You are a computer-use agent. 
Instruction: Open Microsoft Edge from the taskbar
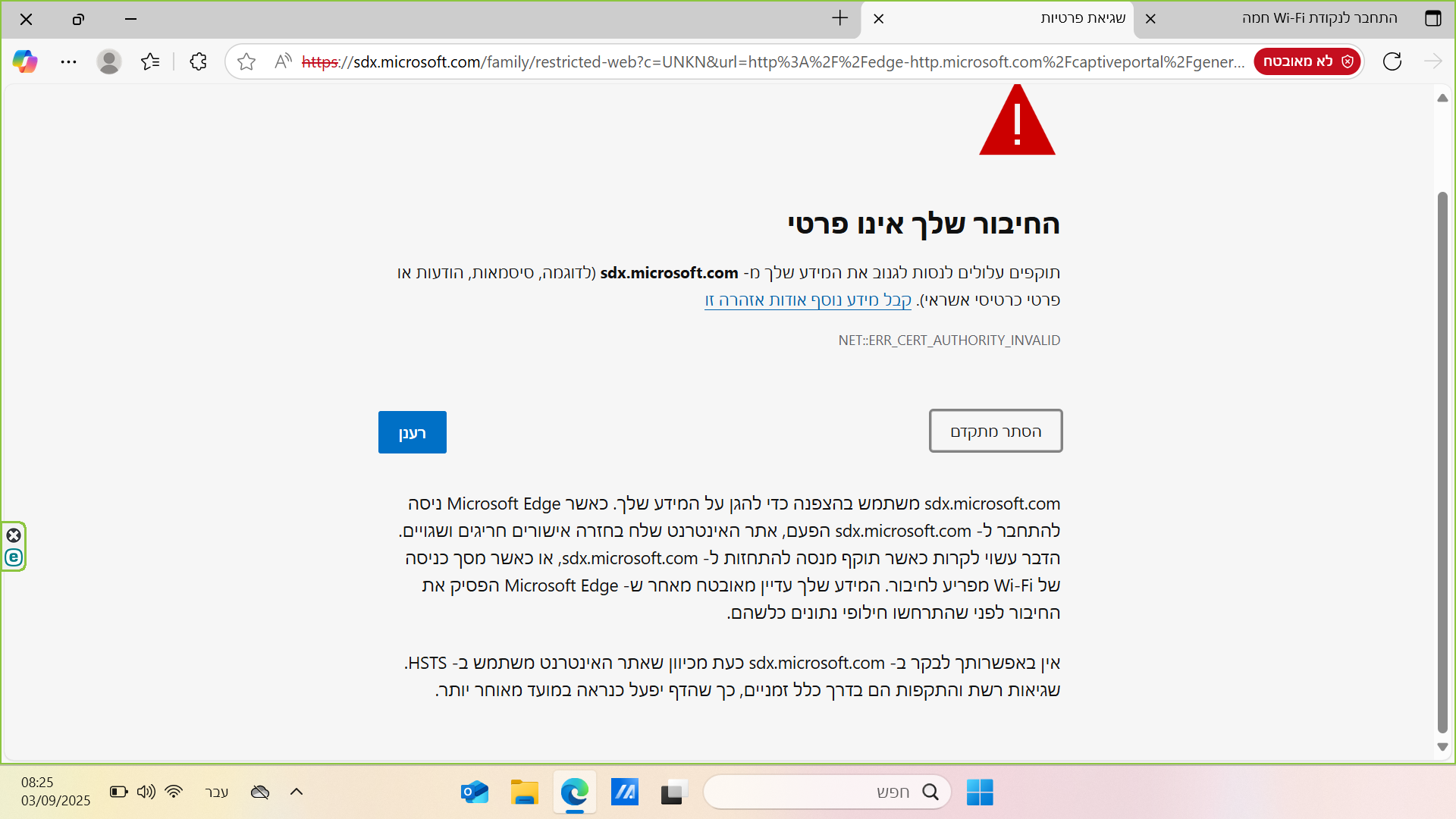point(575,792)
